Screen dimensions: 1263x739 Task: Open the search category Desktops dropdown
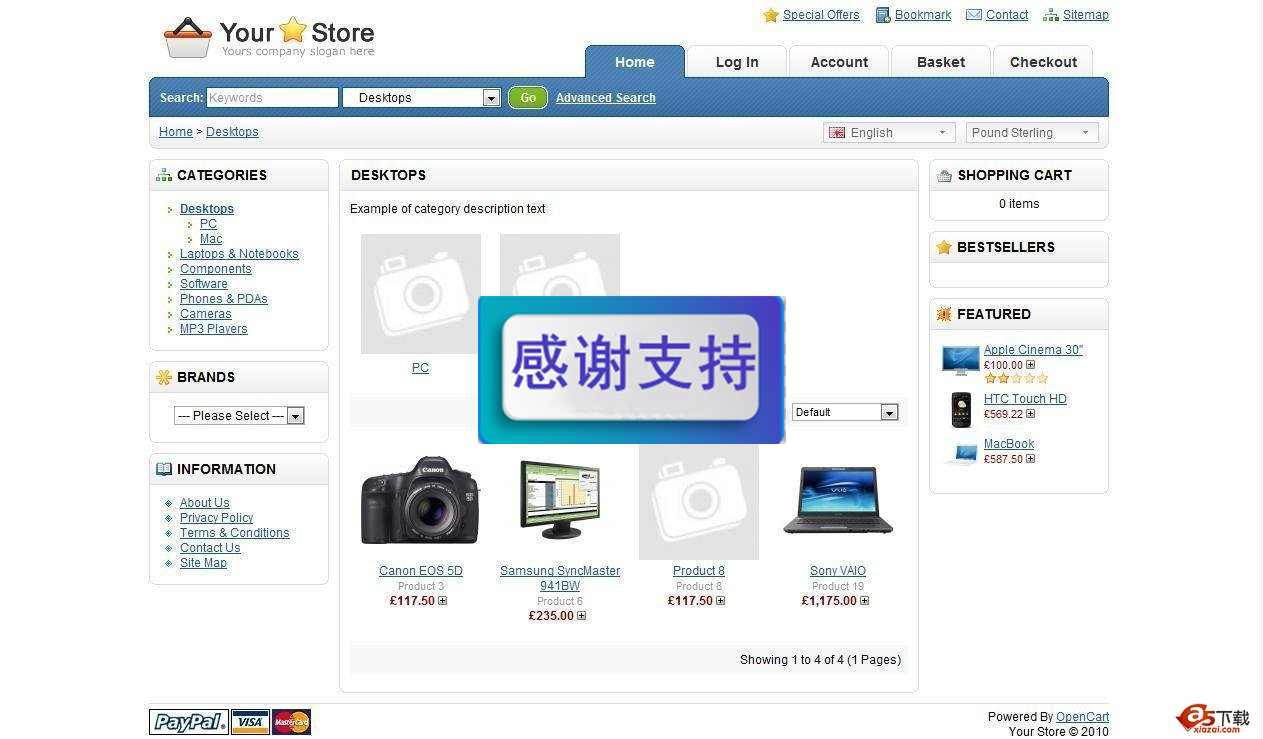(421, 98)
